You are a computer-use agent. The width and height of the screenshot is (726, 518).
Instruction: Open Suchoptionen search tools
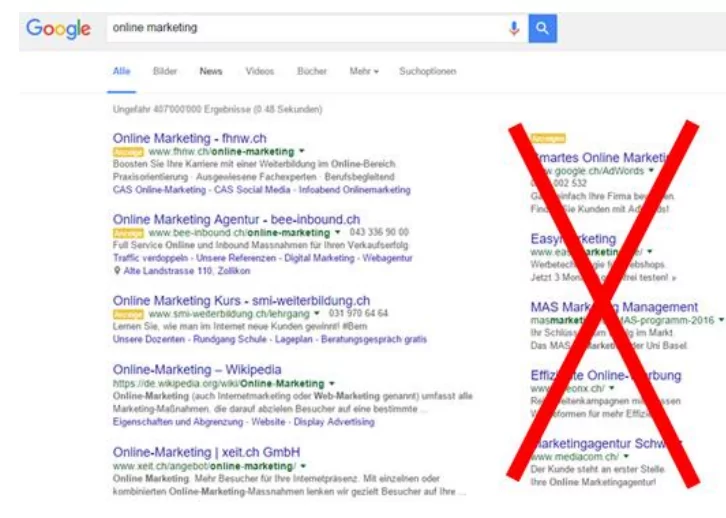click(x=428, y=71)
